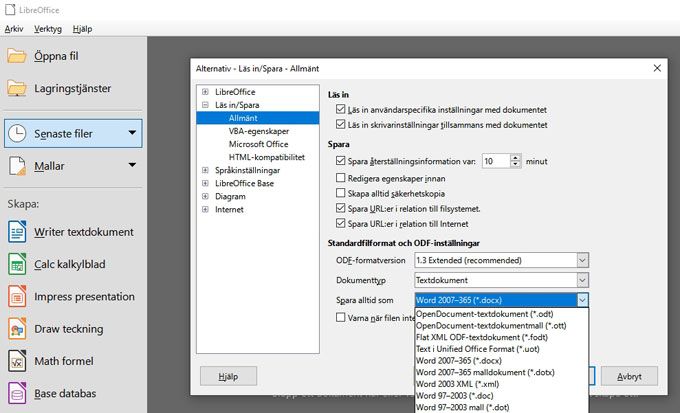Toggle Spara URL:er i relation till filsystemet

[x=340, y=208]
